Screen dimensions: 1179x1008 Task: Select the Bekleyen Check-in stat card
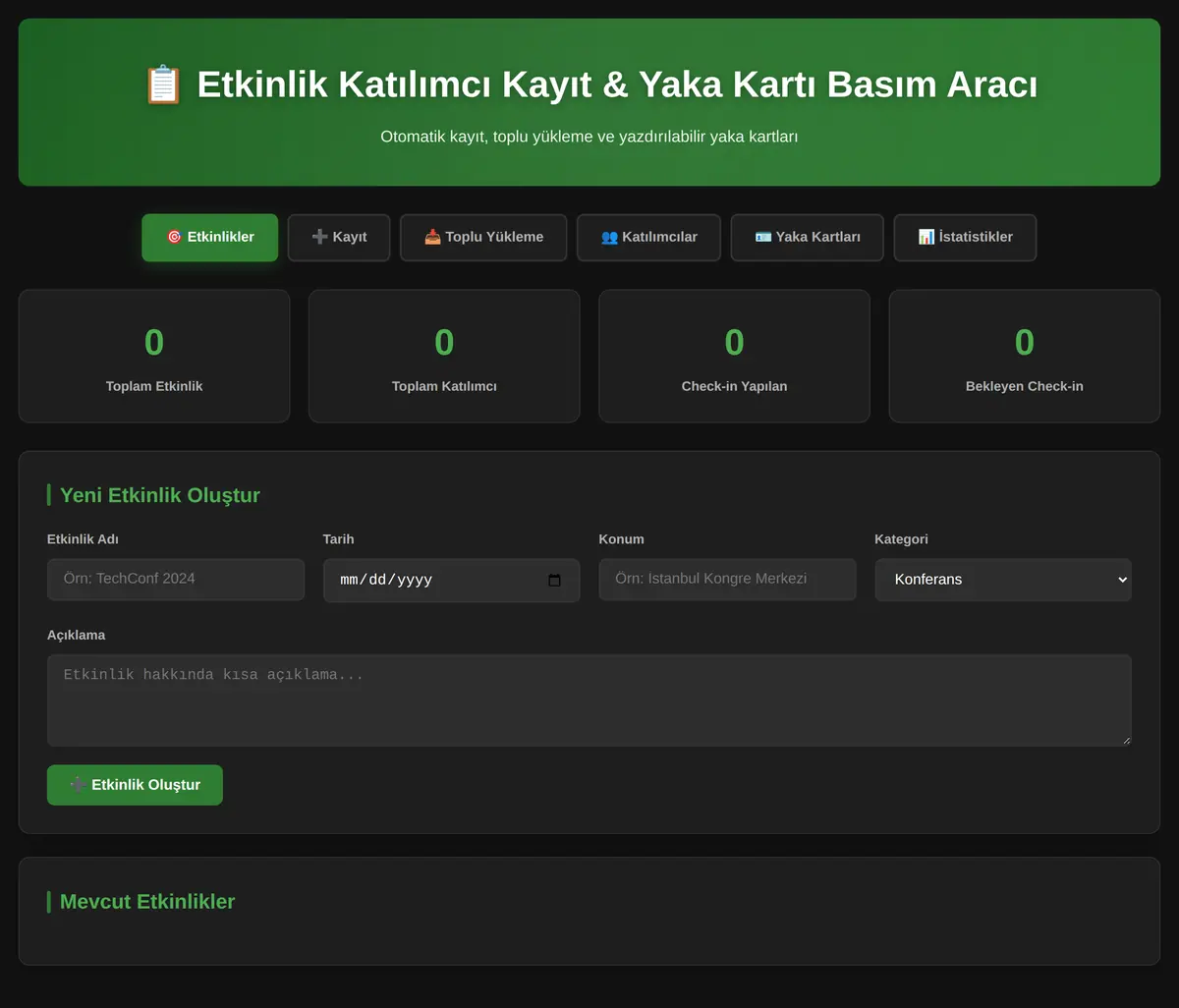[x=1025, y=356]
